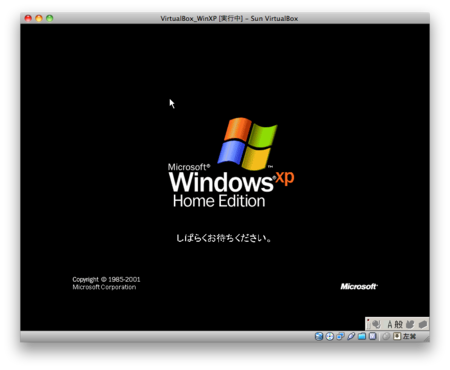
Task: Close the VirtualBox window with red button
Action: [x=28, y=18]
